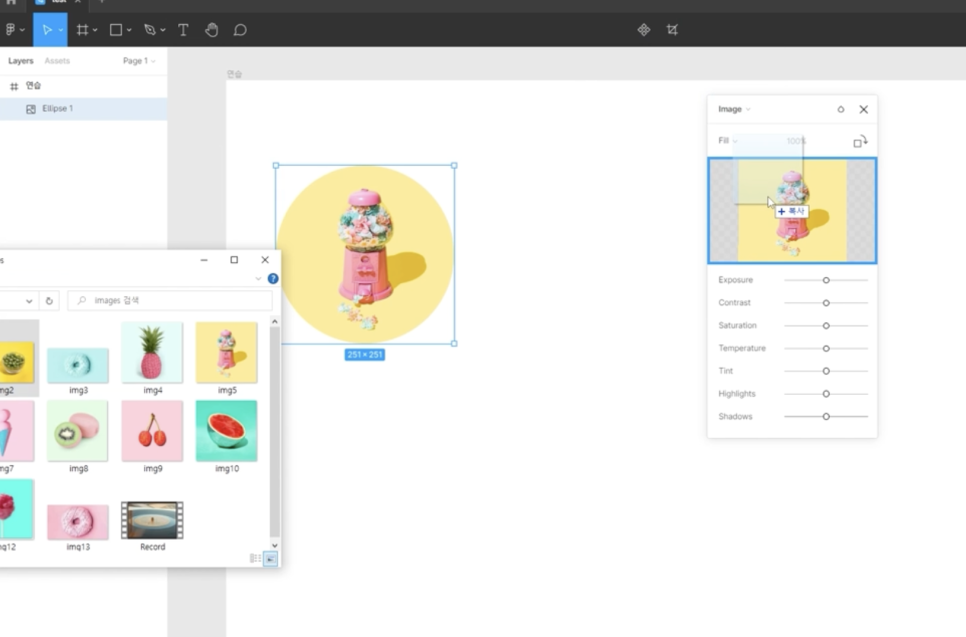Select the img4 pineapple thumbnail

click(152, 352)
